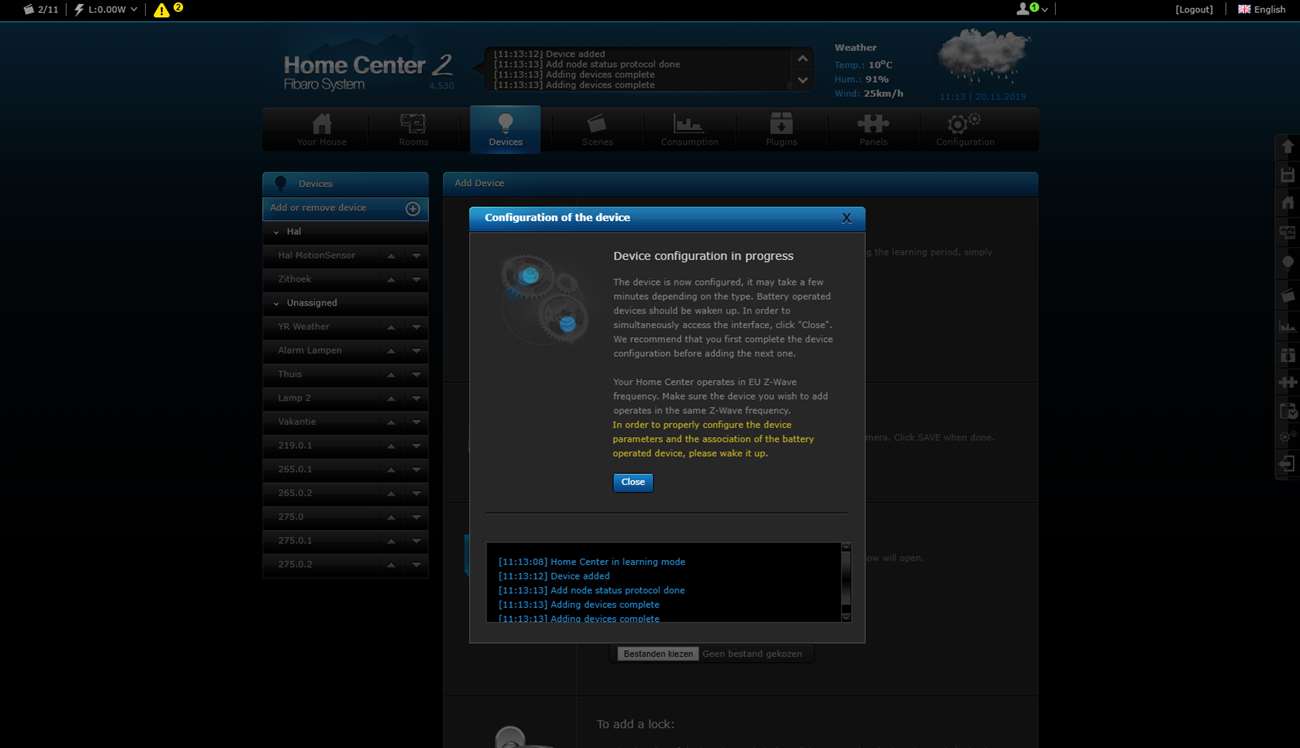Click the save floppy icon in right sidebar
This screenshot has width=1300, height=748.
click(1287, 175)
